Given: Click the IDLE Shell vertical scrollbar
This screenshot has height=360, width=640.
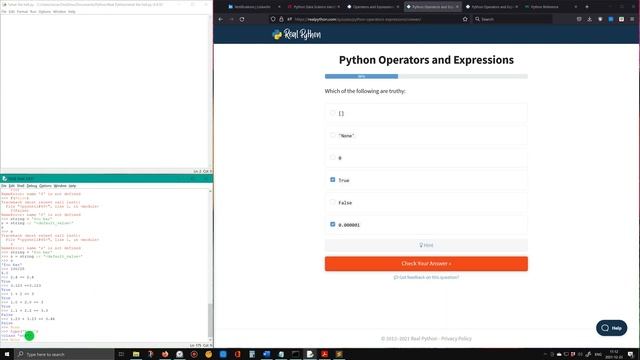Looking at the screenshot, I should click(210, 265).
